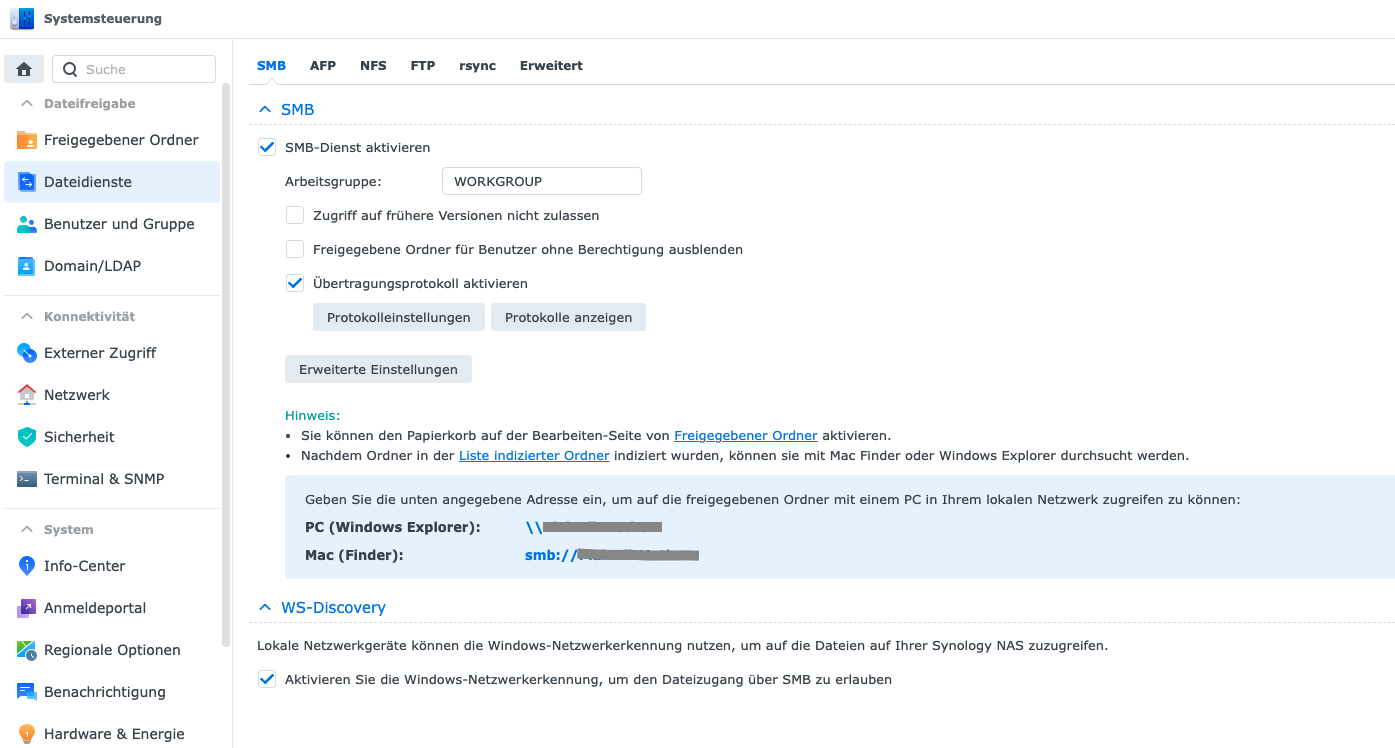Disable the SMB-Dienst aktivieren checkbox
Image resolution: width=1395 pixels, height=748 pixels.
(267, 147)
